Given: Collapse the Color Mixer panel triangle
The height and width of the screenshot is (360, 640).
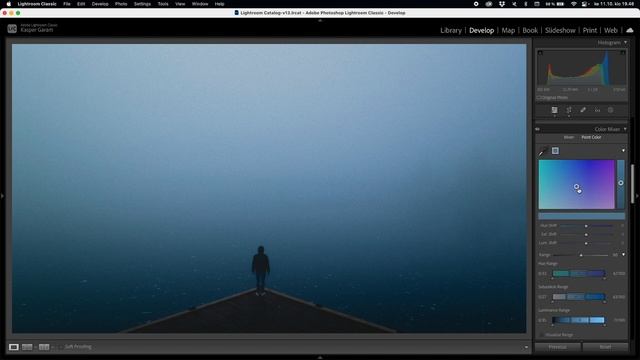Looking at the screenshot, I should coord(625,129).
